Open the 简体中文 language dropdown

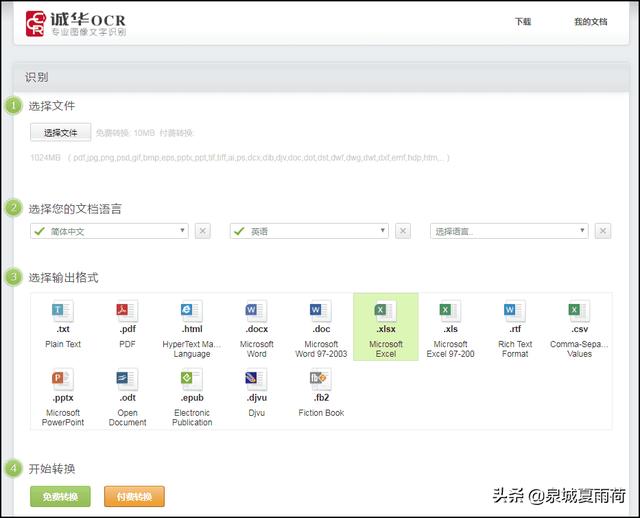tap(109, 231)
